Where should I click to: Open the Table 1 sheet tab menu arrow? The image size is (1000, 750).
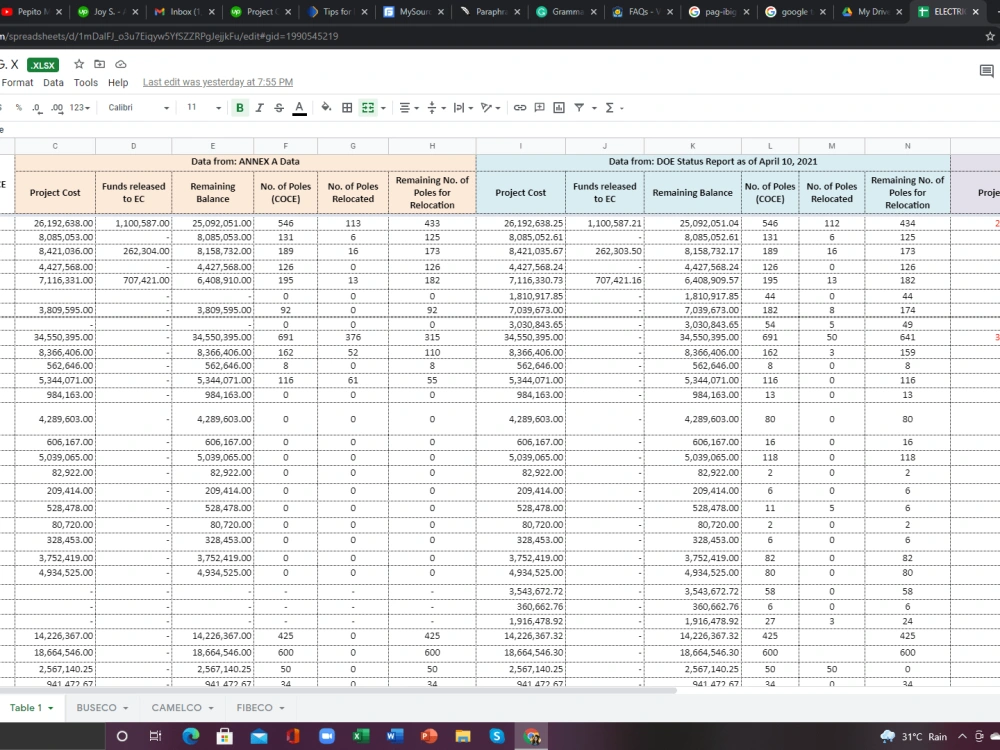point(50,708)
